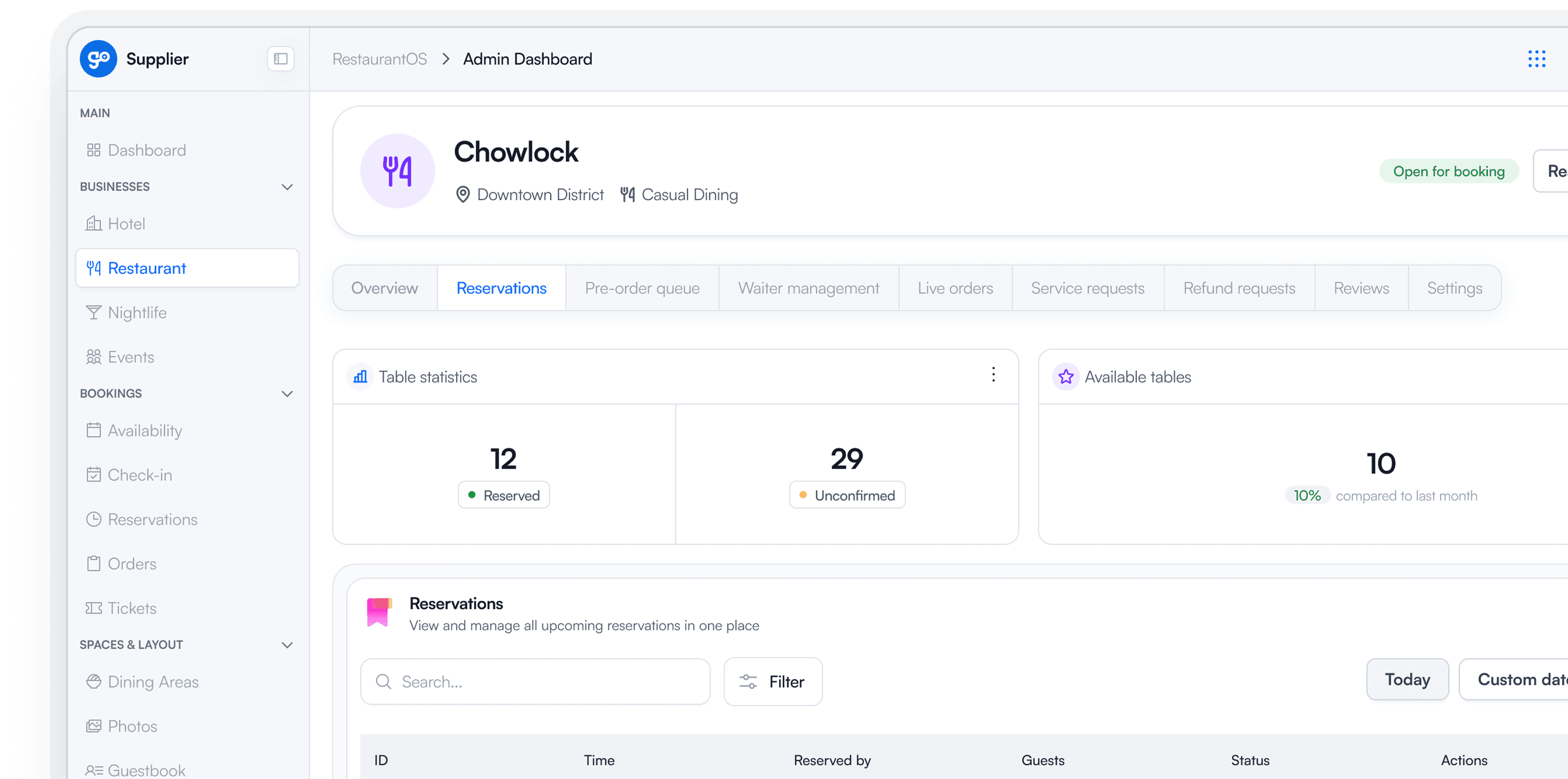The image size is (1568, 779).
Task: Click the Photos image icon
Action: pyautogui.click(x=94, y=726)
